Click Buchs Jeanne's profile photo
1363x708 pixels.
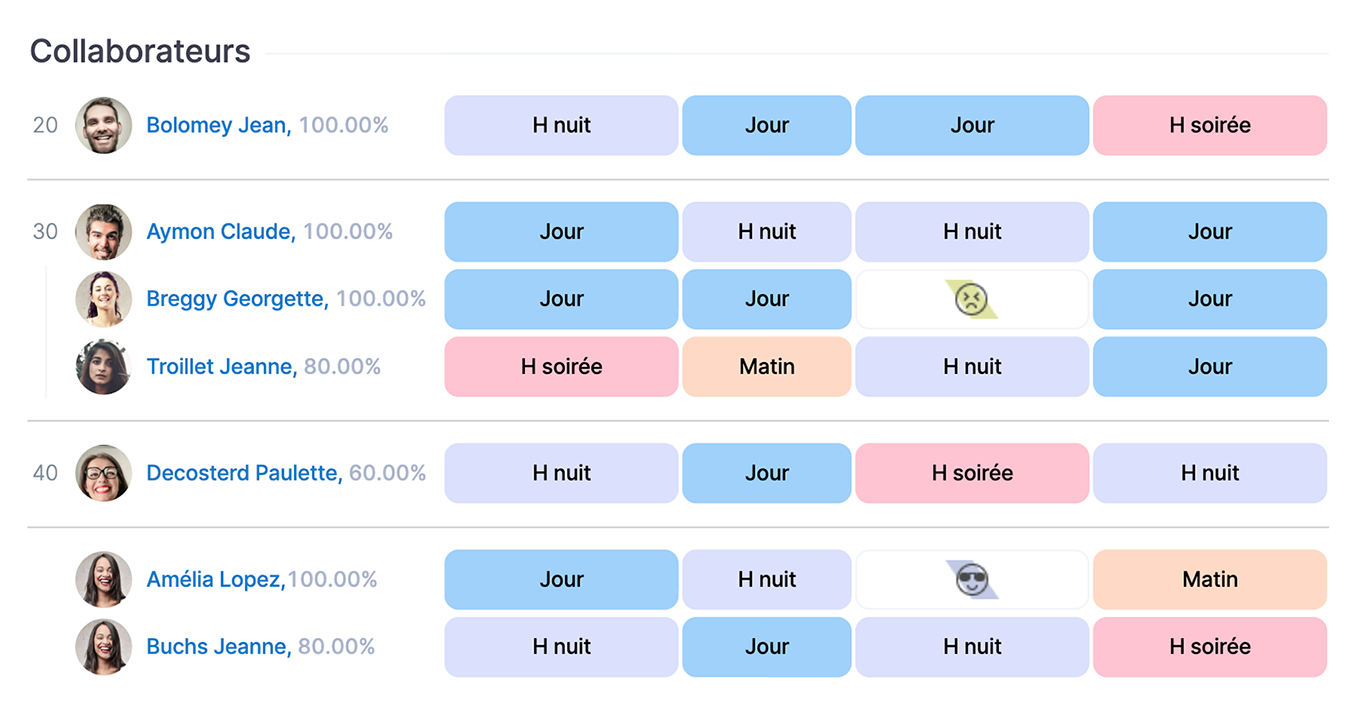coord(104,647)
